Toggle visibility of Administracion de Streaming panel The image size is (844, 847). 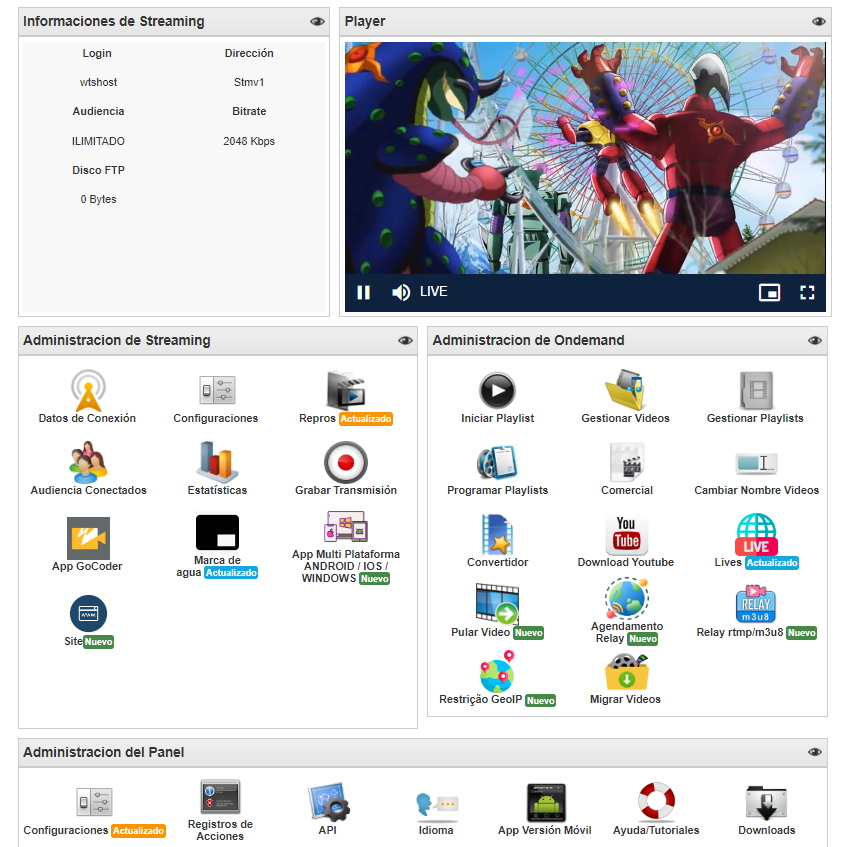[x=405, y=340]
